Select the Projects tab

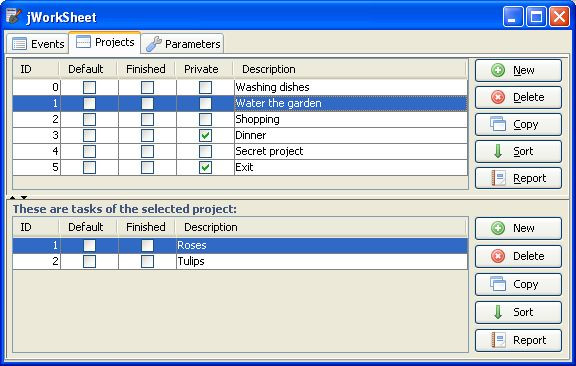coord(105,42)
